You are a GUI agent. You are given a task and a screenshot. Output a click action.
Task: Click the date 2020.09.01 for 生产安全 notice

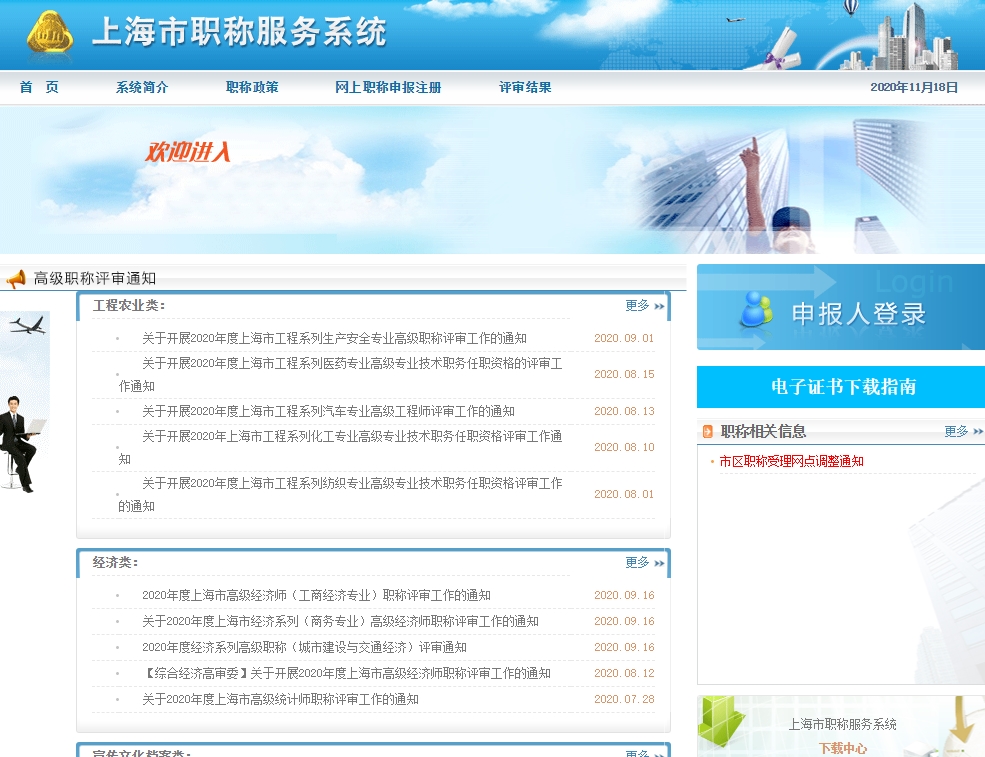click(624, 339)
